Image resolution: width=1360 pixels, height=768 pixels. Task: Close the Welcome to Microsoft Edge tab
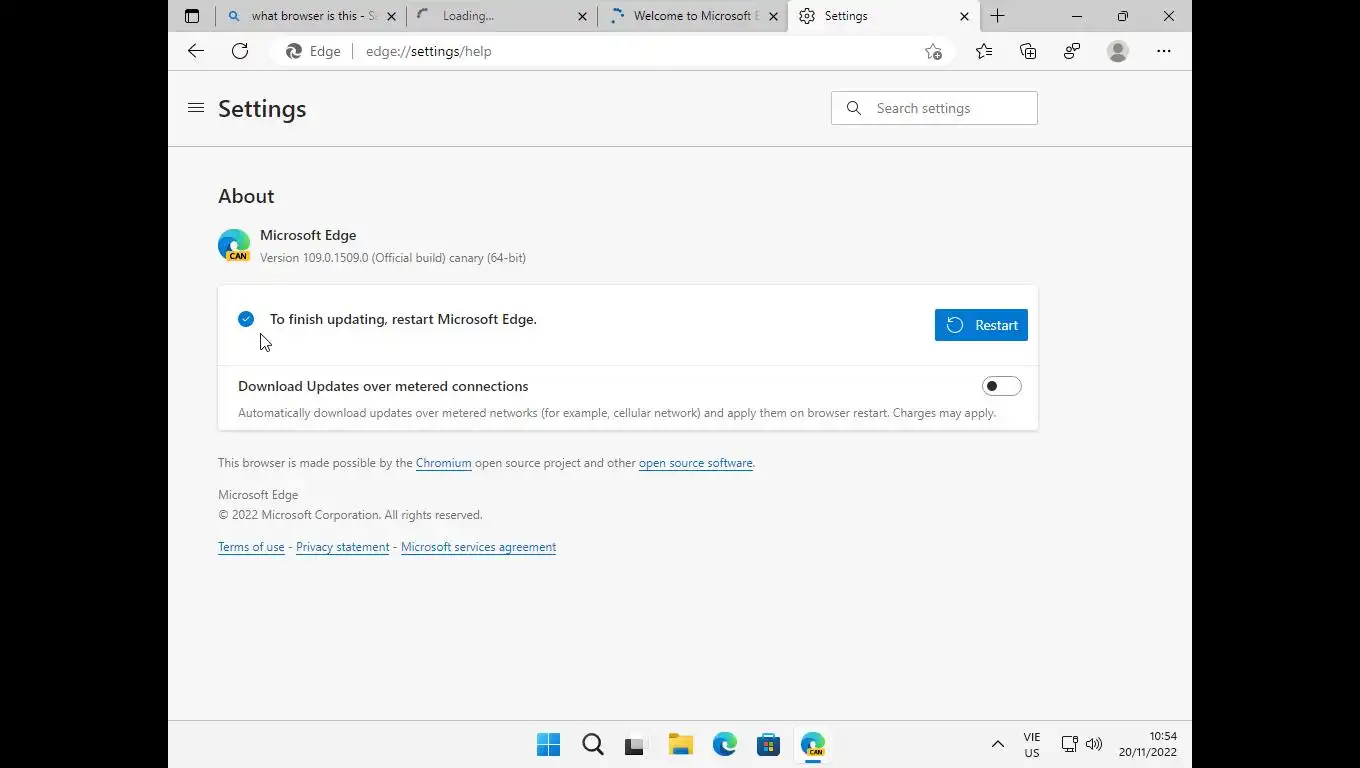point(773,16)
